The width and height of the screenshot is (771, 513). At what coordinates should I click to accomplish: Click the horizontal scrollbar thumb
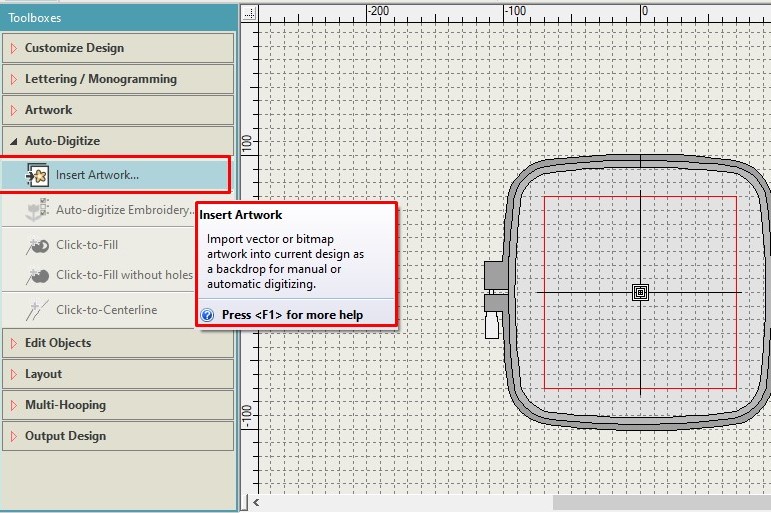point(662,502)
